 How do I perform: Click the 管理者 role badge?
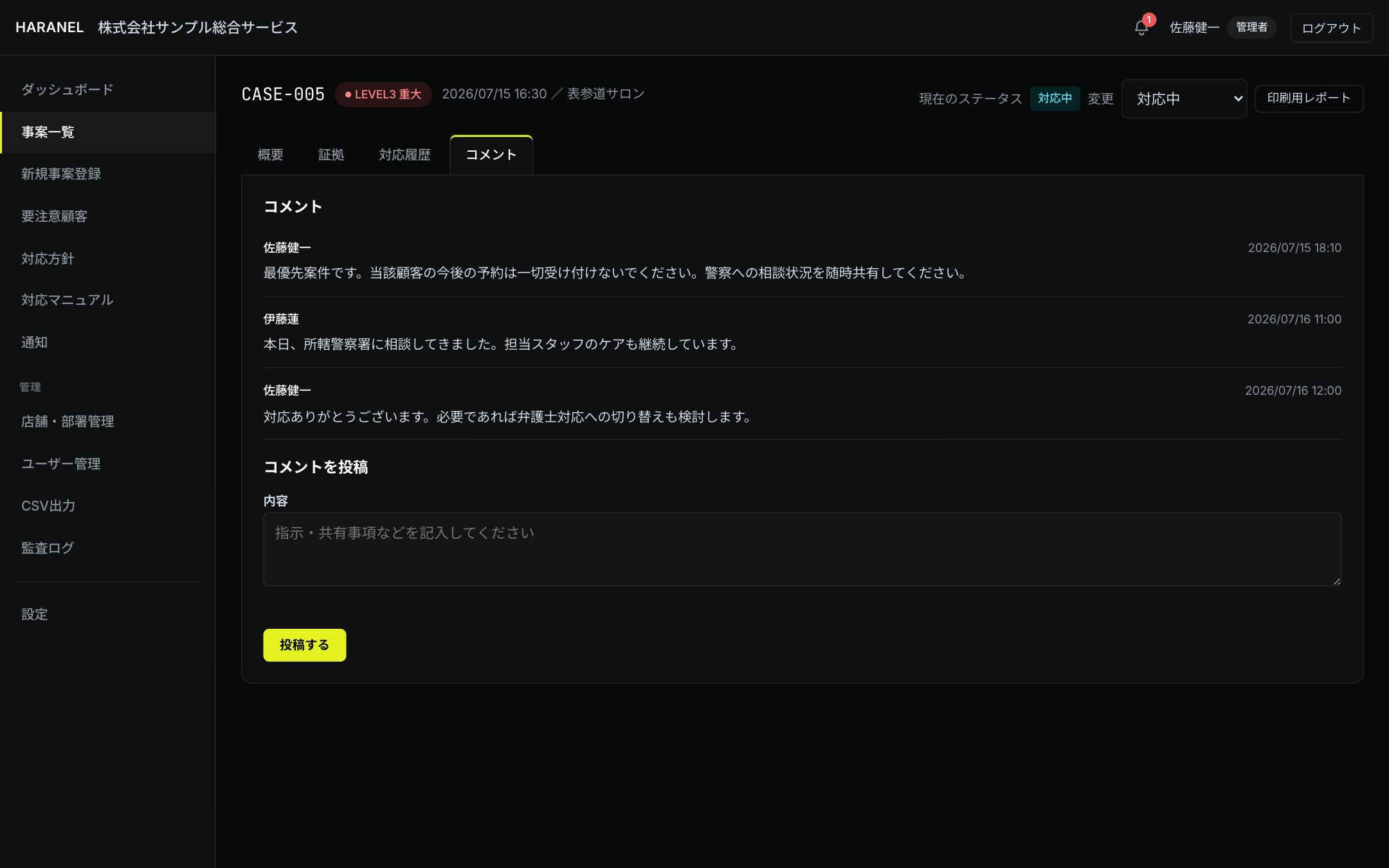coord(1251,28)
